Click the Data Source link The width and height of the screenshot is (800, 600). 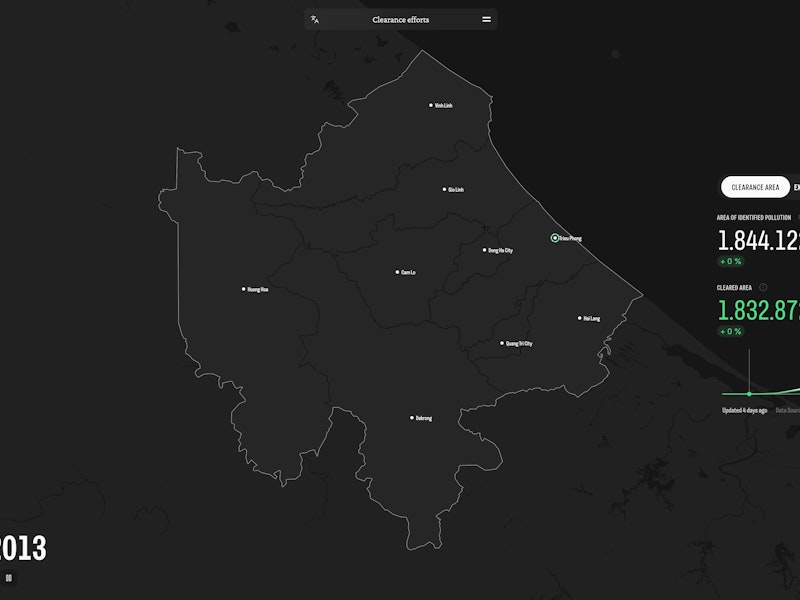[x=787, y=410]
